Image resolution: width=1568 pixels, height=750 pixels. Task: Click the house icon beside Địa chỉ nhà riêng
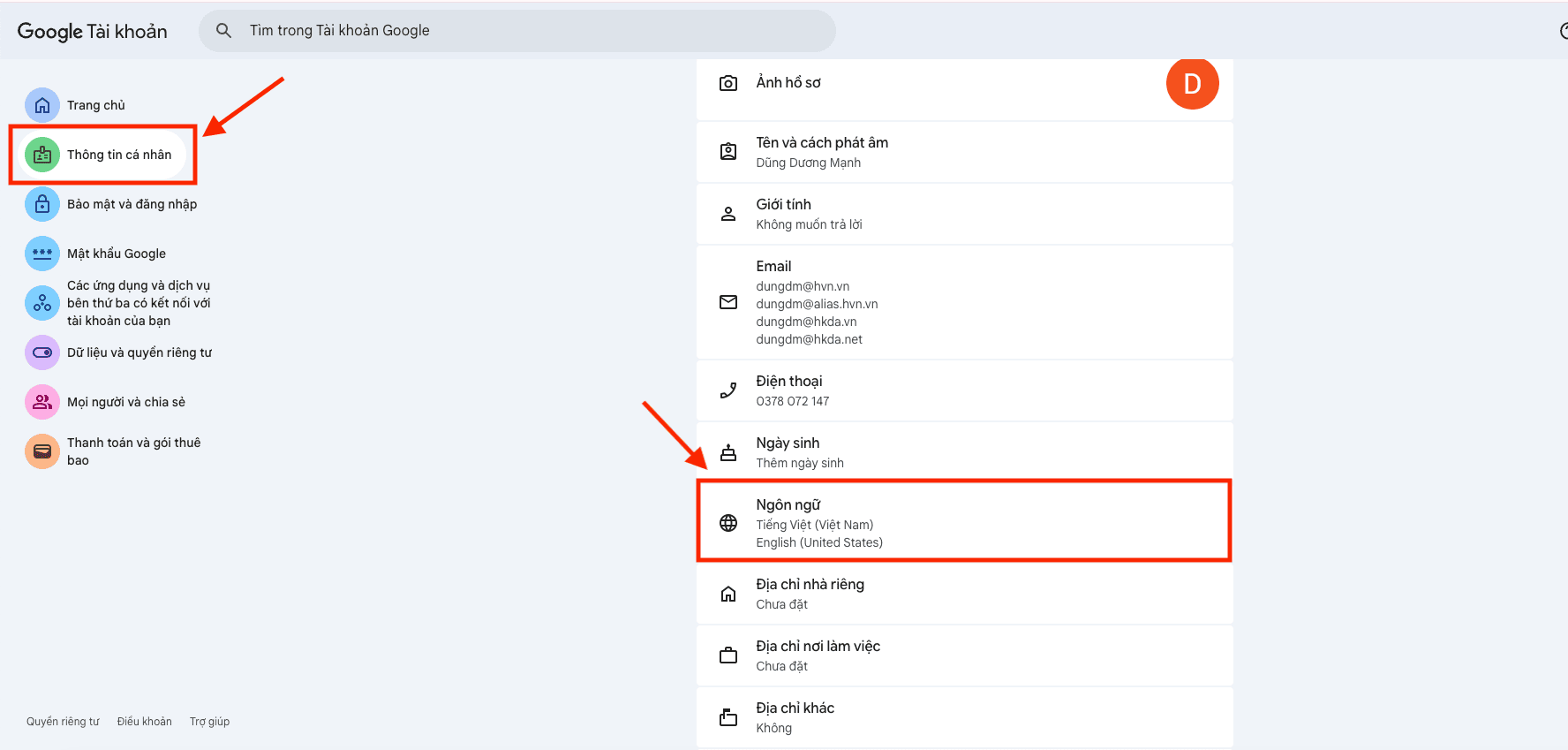(728, 594)
